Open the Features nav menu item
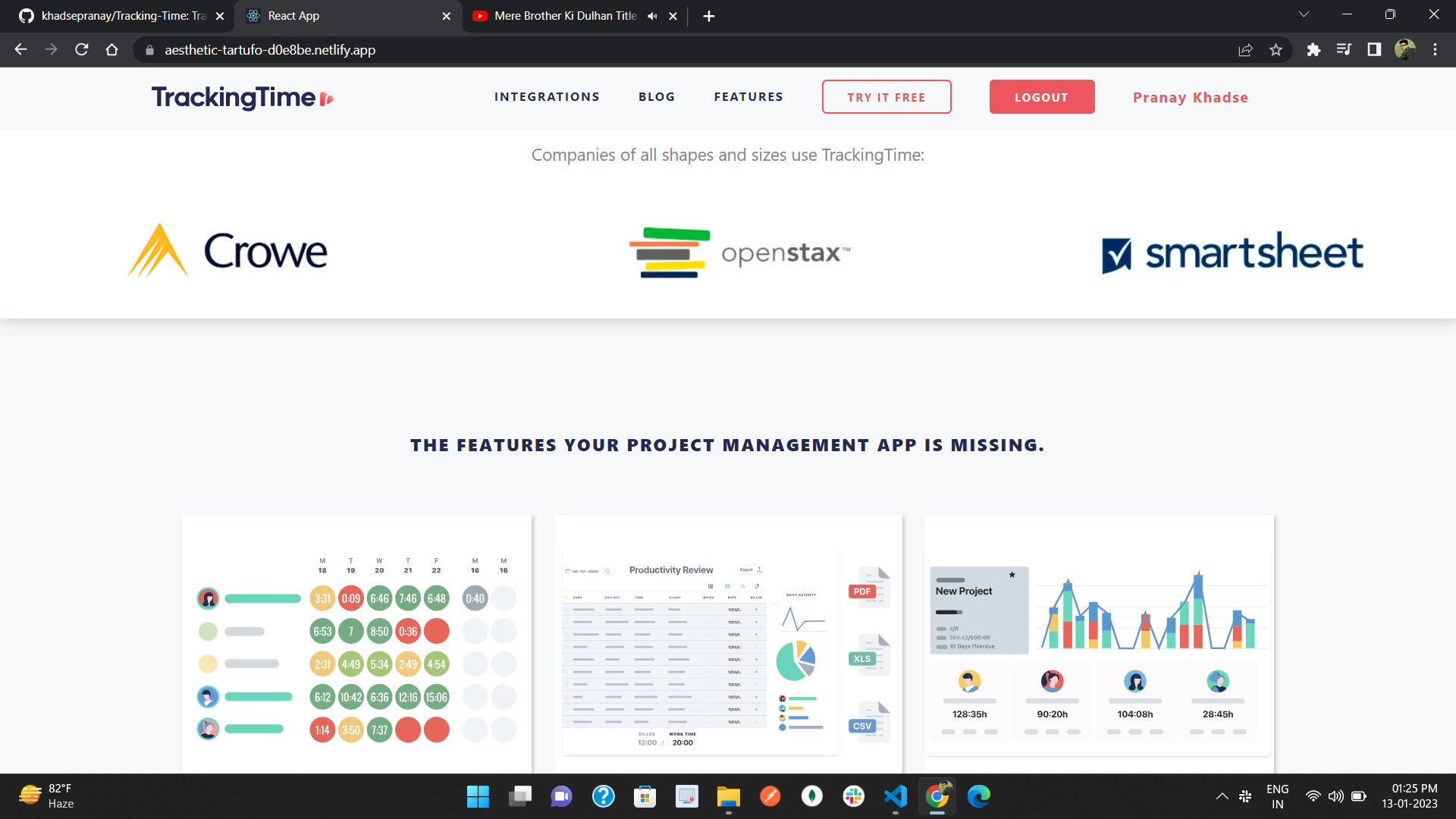This screenshot has height=819, width=1456. 748,97
